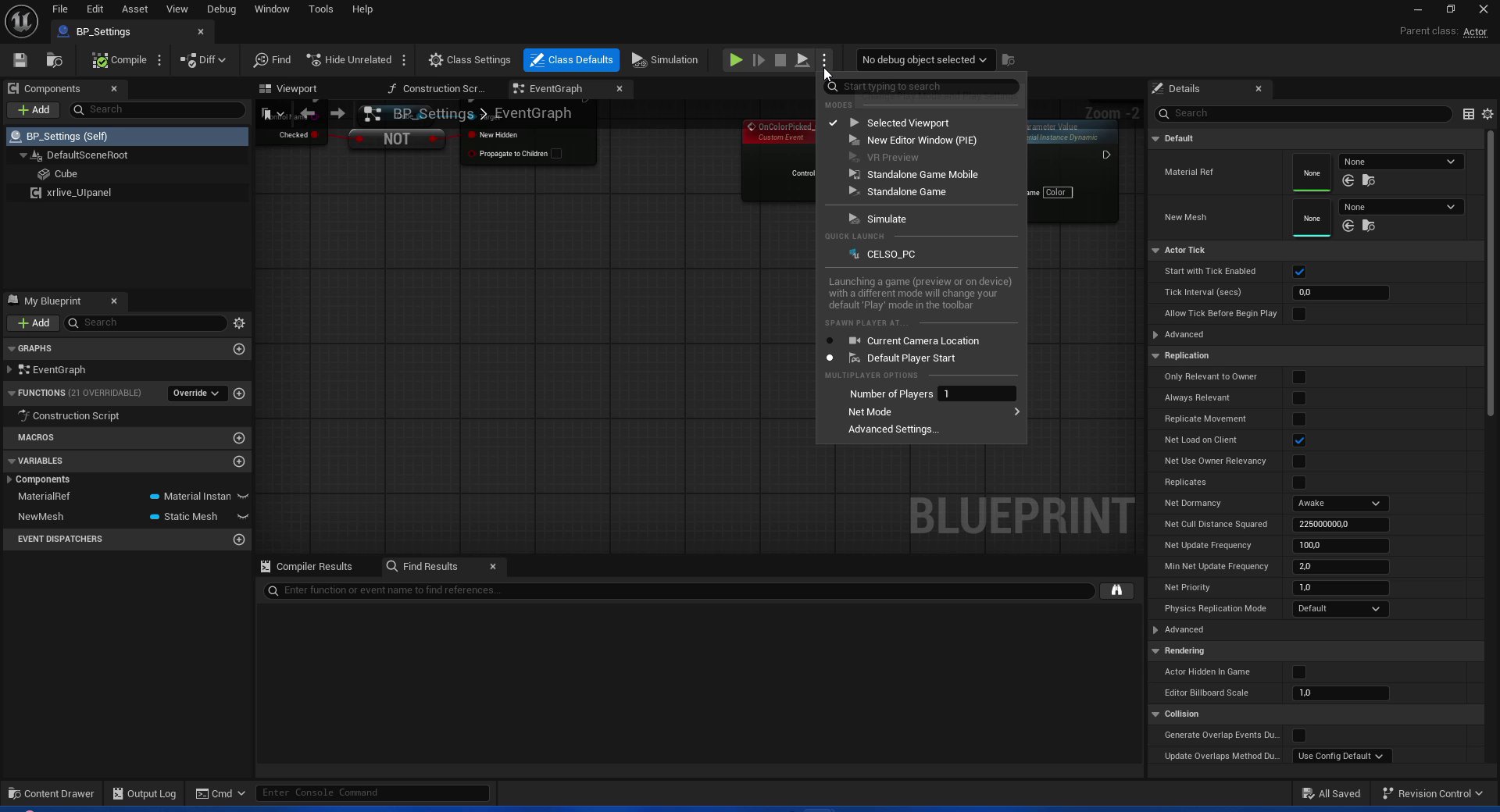Choose Standalone Game mode
Viewport: 1500px width, 812px height.
pyautogui.click(x=921, y=192)
